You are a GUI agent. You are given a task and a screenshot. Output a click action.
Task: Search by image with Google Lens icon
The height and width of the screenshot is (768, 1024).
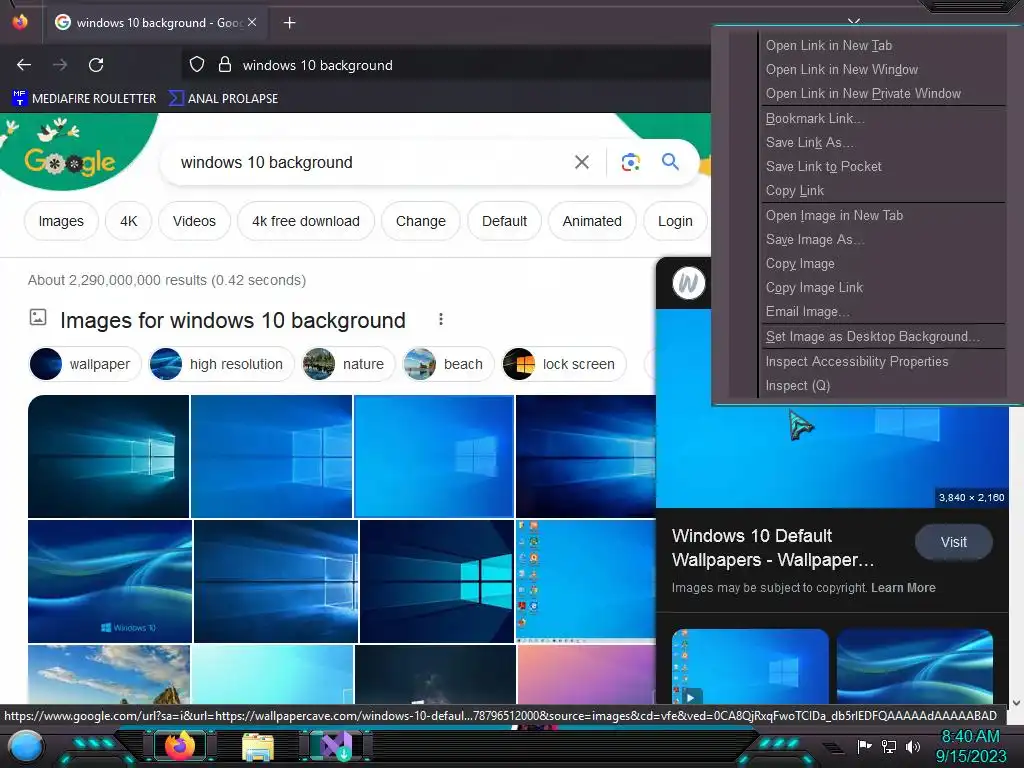pyautogui.click(x=630, y=162)
